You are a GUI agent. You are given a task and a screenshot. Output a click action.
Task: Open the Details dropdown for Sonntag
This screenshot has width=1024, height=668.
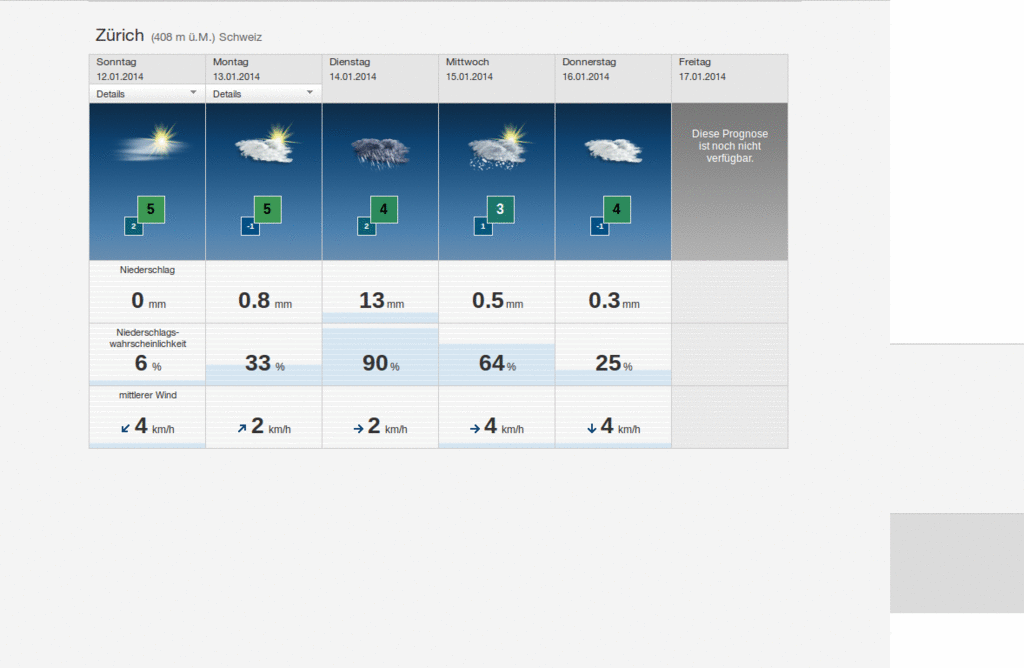coord(147,93)
